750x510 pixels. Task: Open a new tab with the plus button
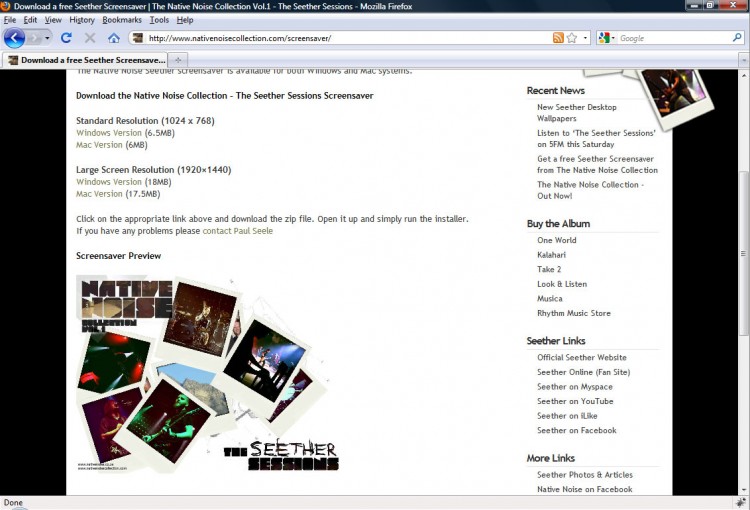tap(178, 60)
